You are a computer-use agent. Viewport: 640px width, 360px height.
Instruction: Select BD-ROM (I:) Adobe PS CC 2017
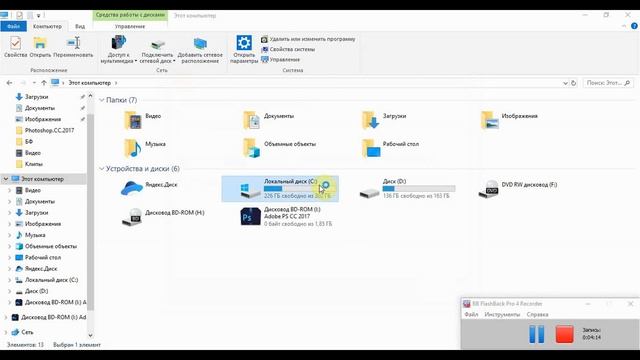point(287,216)
